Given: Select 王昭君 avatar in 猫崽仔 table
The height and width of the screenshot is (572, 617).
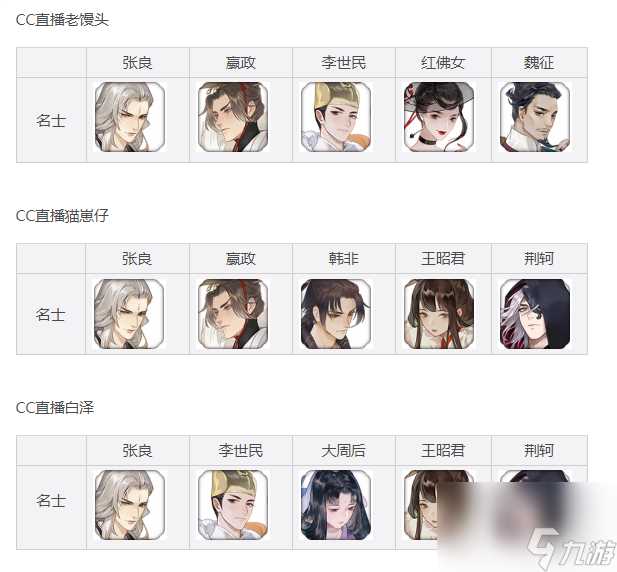Looking at the screenshot, I should pyautogui.click(x=439, y=314).
